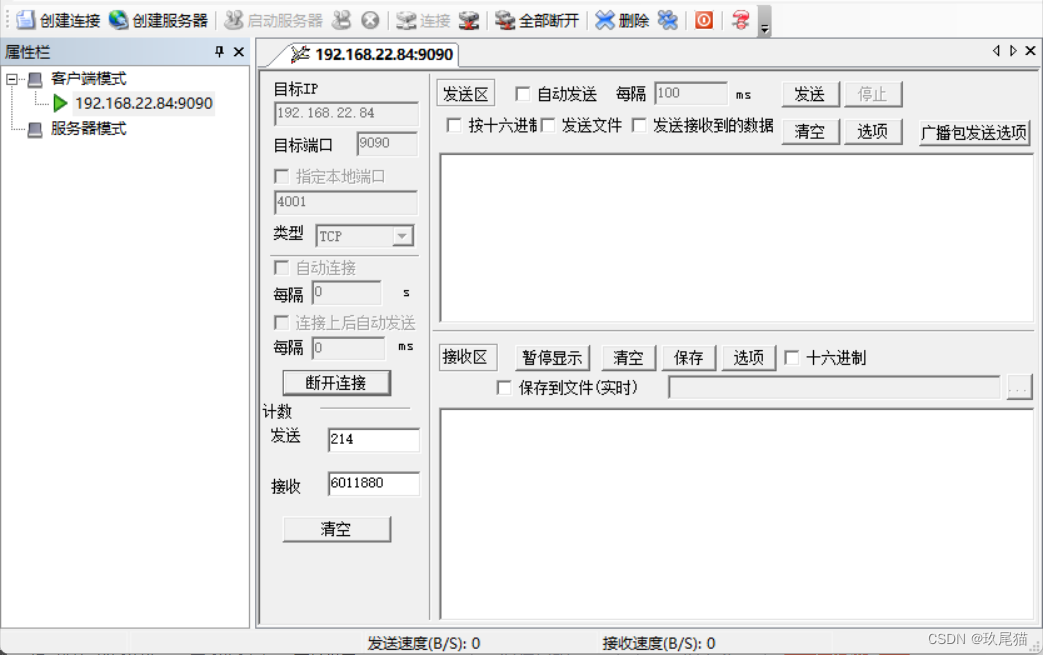Click the 发送 button in send area
Viewport: 1043px width, 655px height.
810,94
